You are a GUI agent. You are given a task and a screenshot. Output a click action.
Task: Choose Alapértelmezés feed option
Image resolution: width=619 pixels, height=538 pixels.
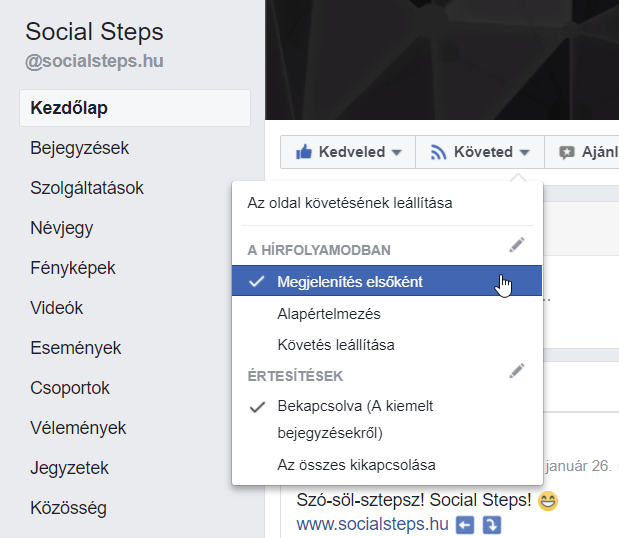point(328,314)
